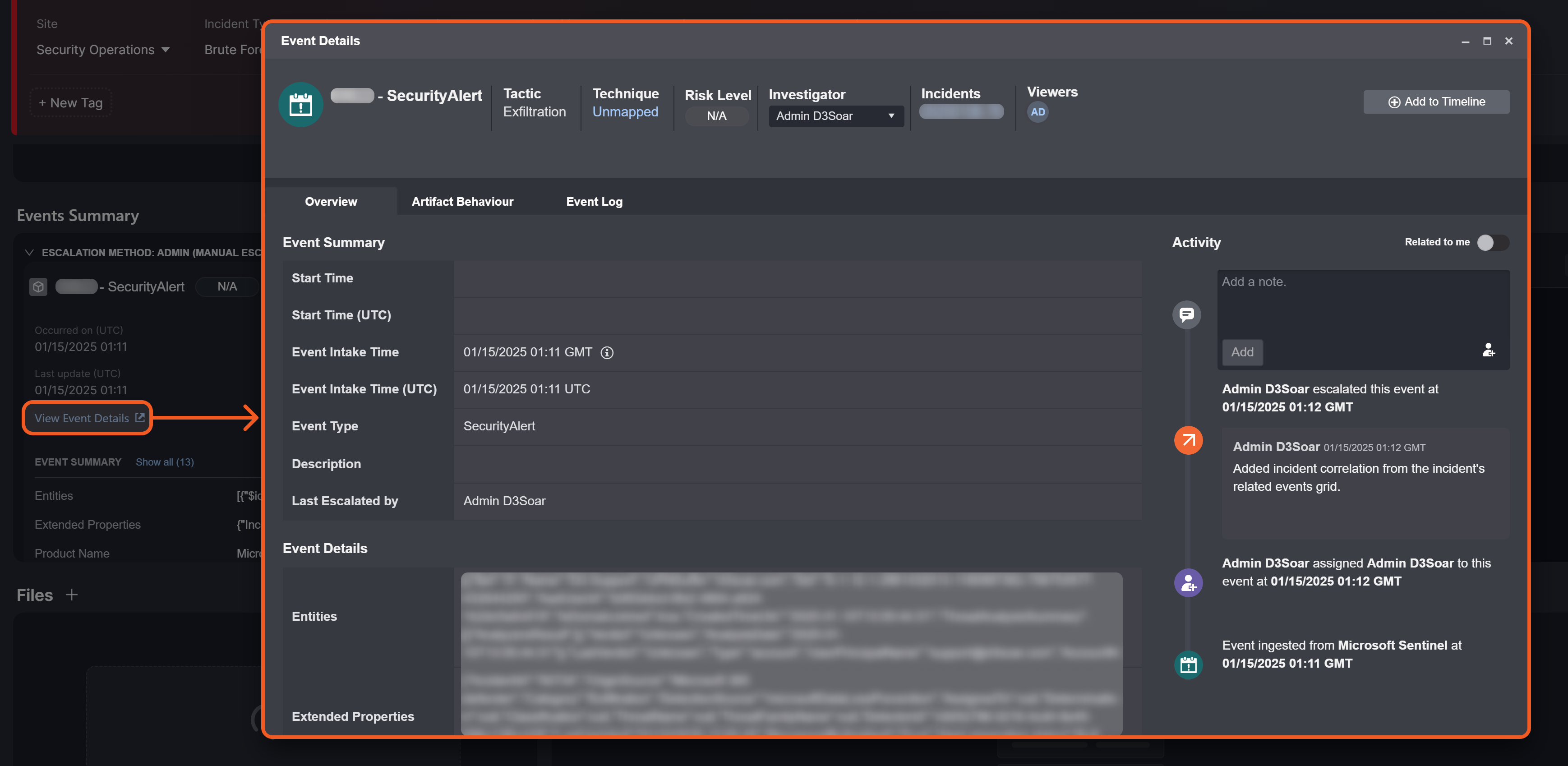Click the teal calendar event icon in header

[300, 105]
